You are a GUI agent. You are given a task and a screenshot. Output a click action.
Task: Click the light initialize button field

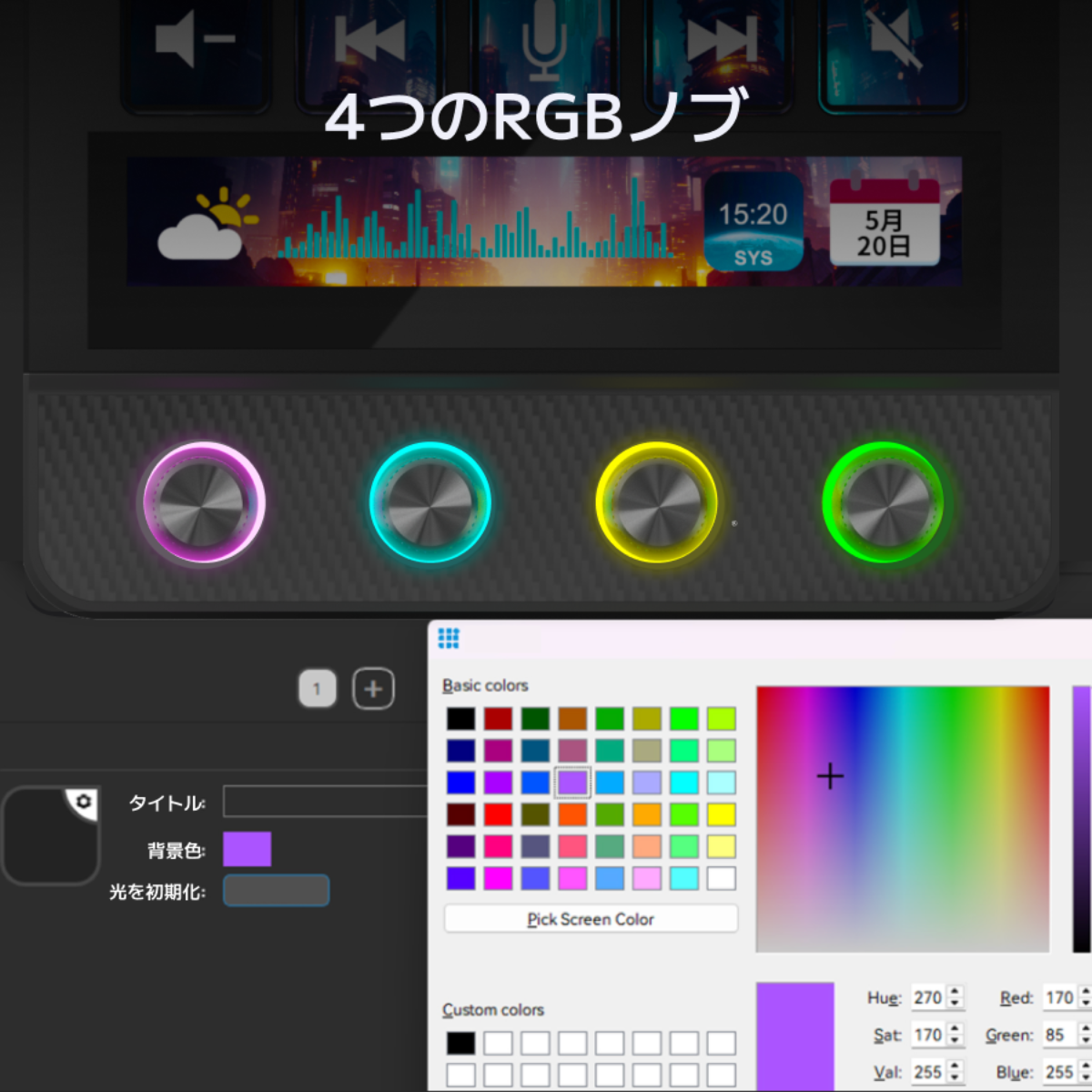pos(276,891)
